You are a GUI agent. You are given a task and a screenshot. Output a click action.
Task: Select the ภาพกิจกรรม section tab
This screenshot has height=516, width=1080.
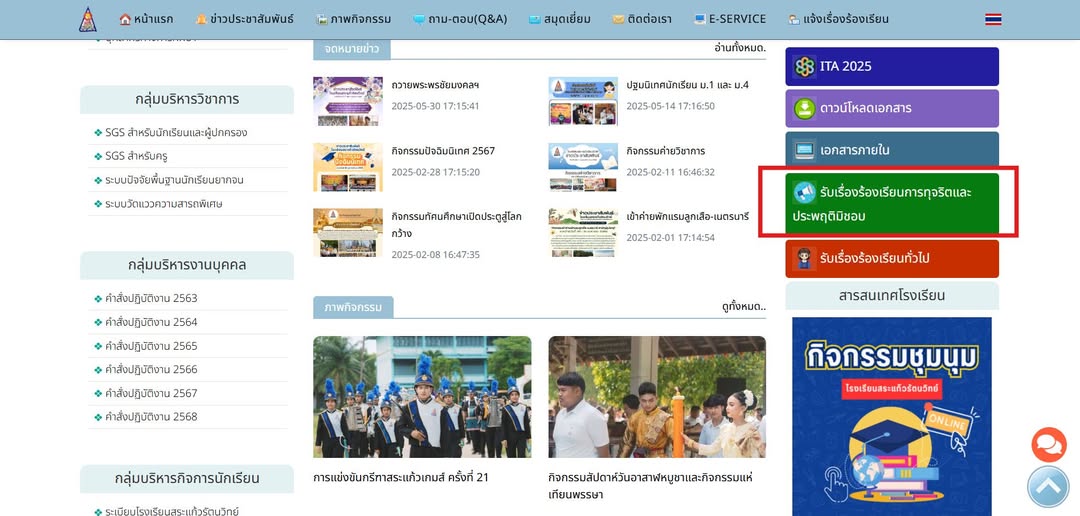353,307
